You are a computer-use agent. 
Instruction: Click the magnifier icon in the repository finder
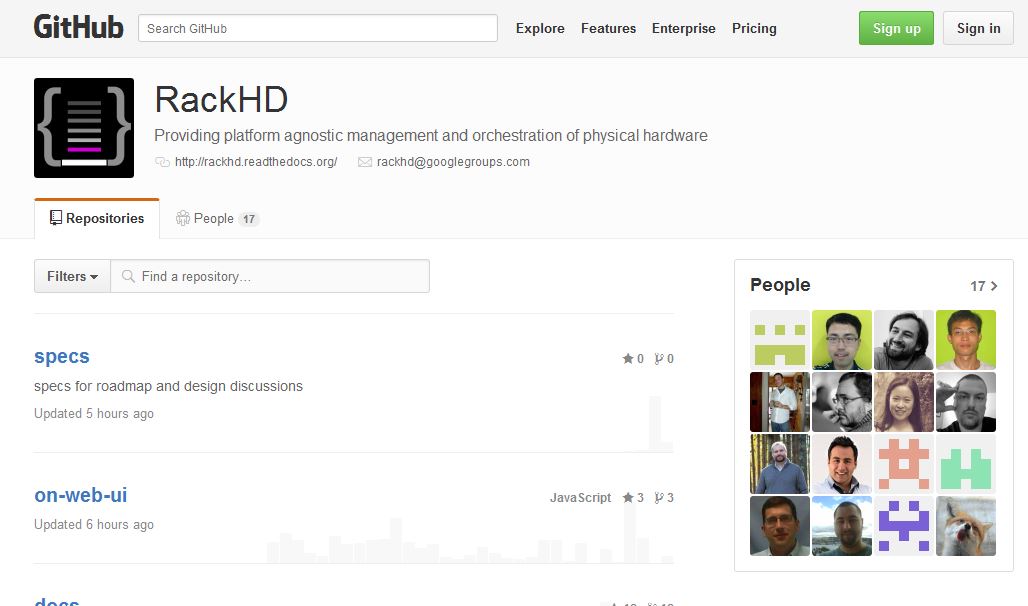click(128, 276)
